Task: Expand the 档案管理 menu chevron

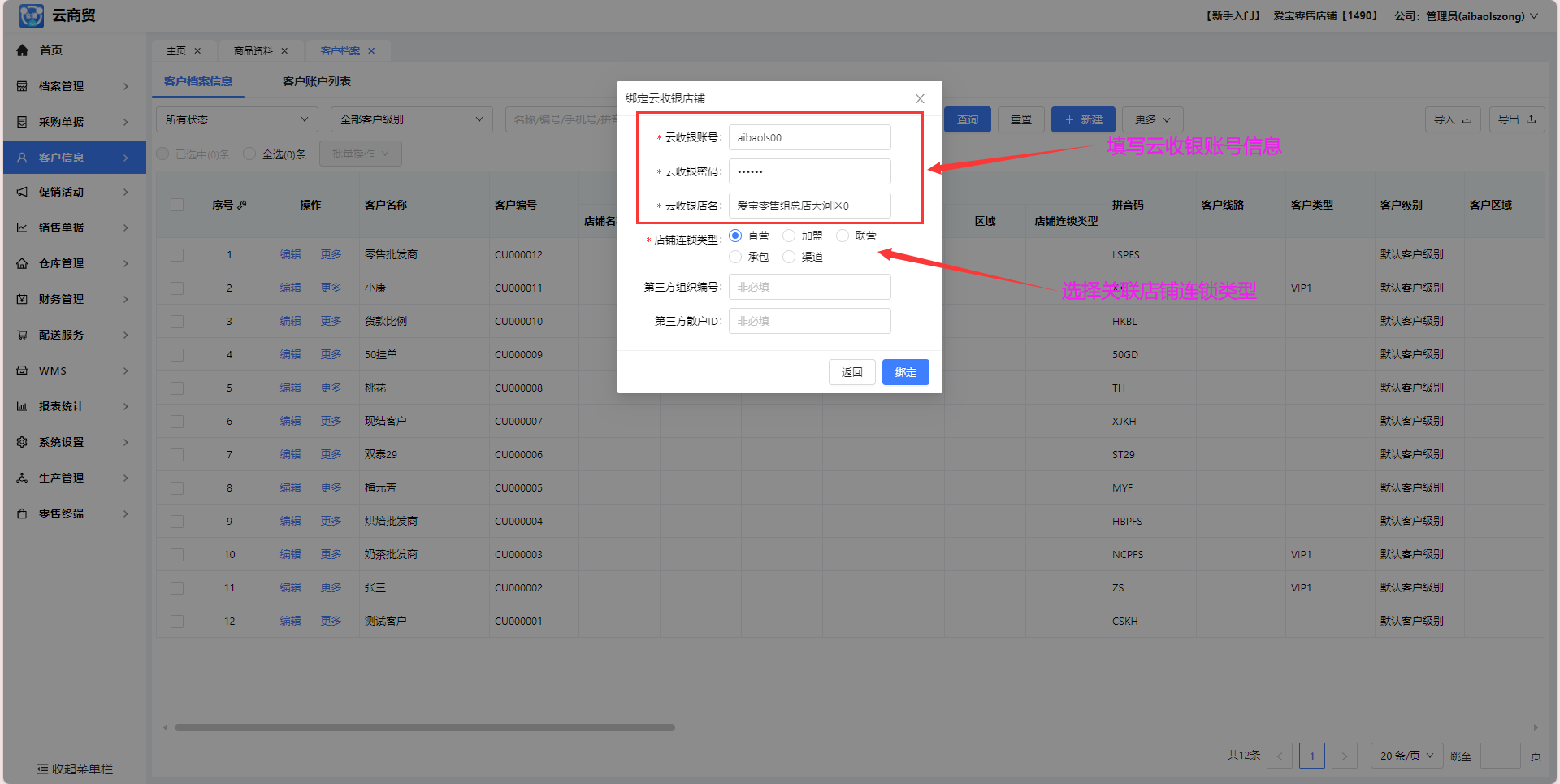Action: (126, 86)
